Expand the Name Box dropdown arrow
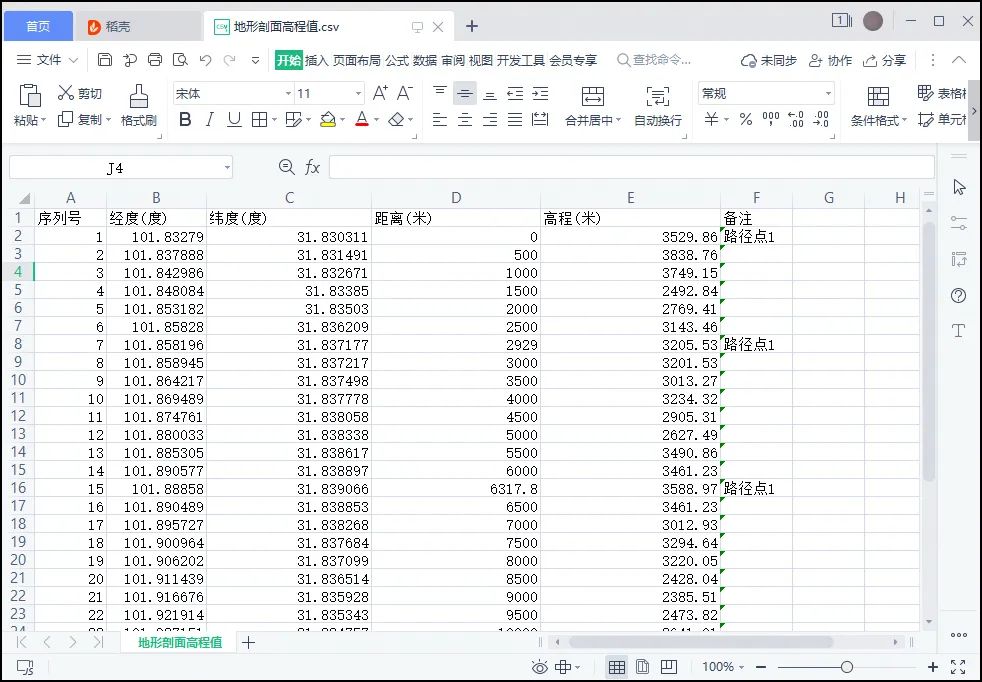 [x=227, y=168]
